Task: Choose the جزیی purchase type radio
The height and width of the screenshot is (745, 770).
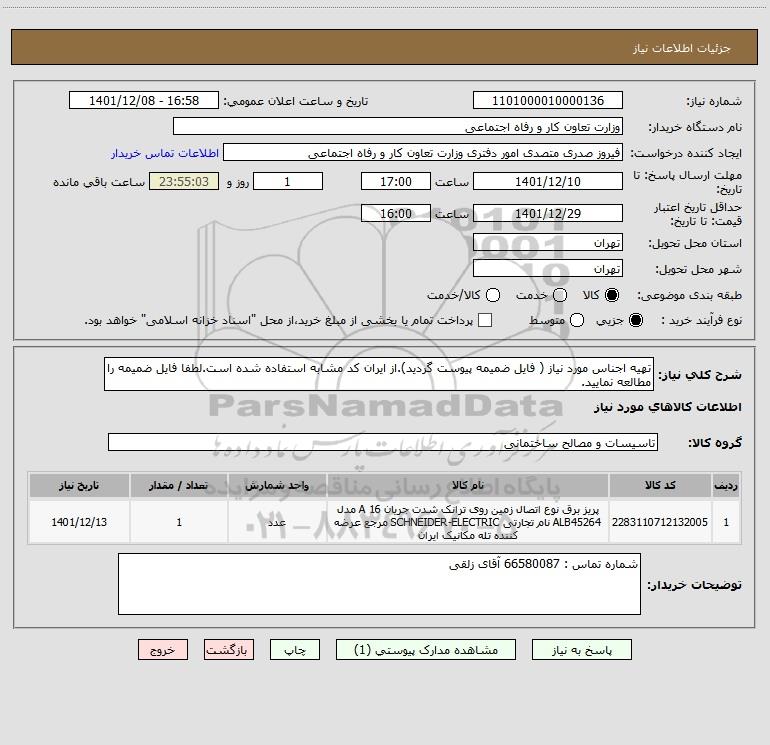Action: (x=636, y=320)
